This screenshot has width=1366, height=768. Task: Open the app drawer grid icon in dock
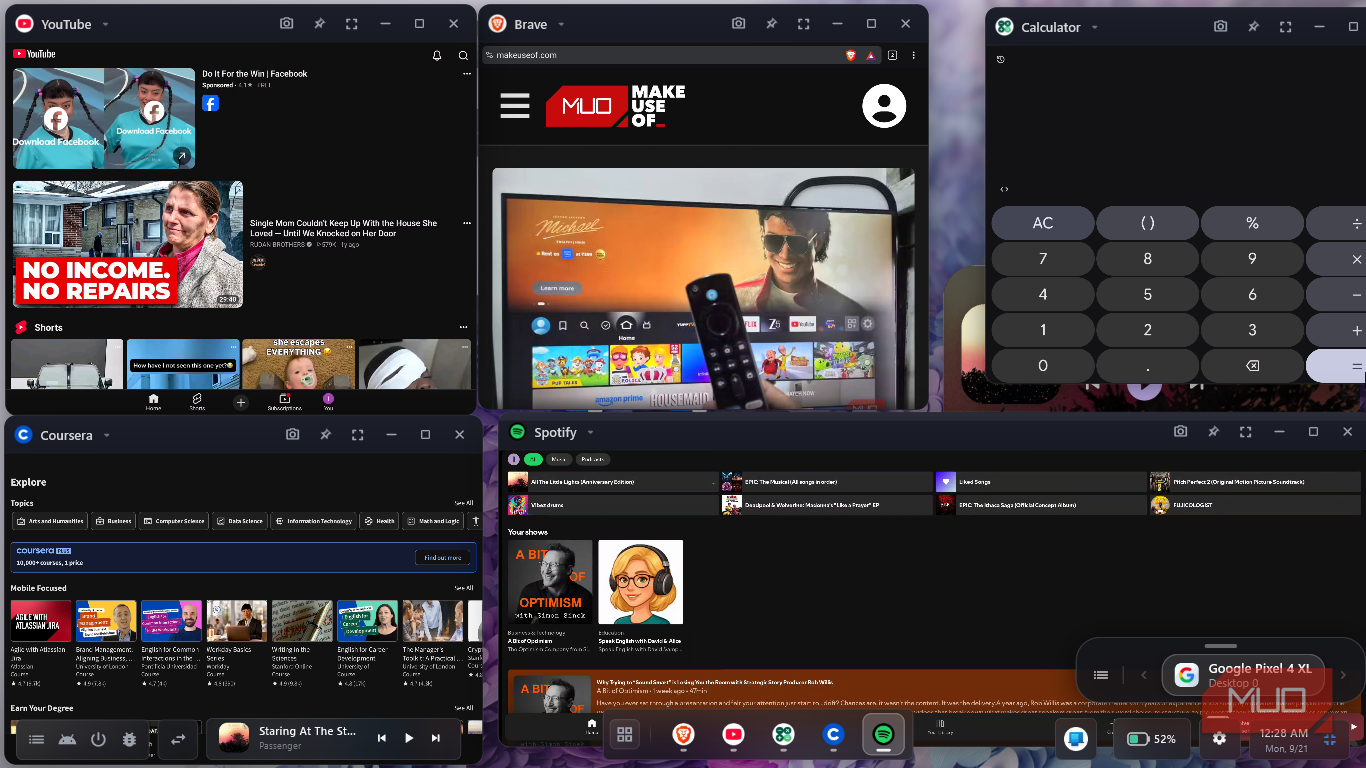(x=625, y=735)
